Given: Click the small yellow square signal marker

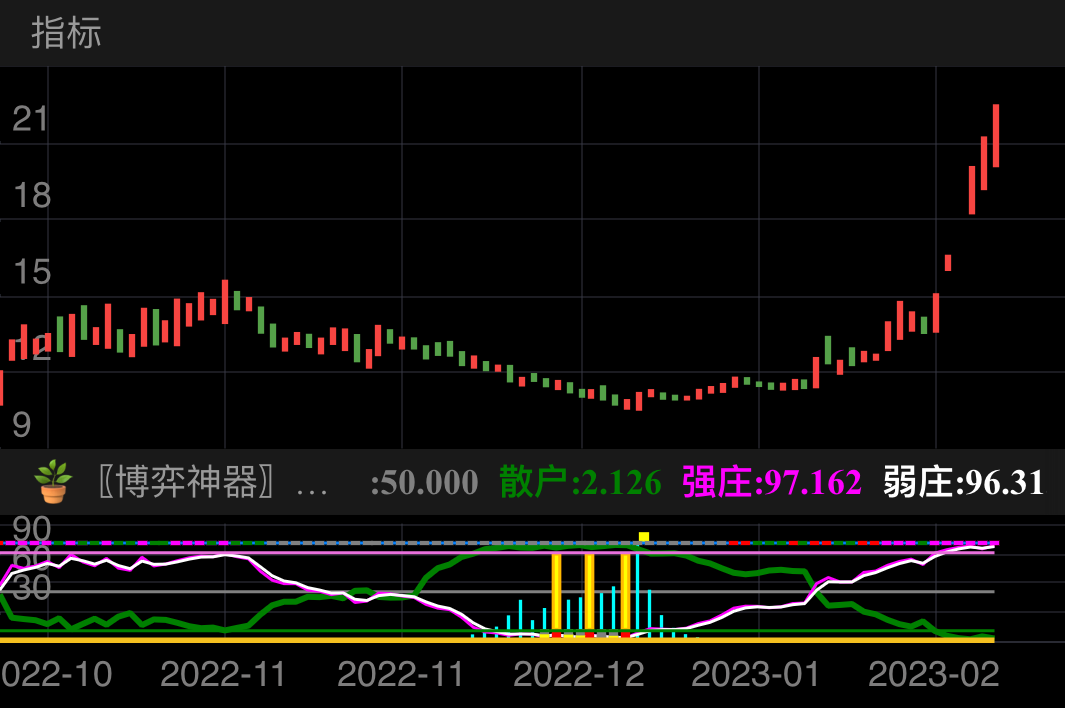Looking at the screenshot, I should tap(644, 537).
